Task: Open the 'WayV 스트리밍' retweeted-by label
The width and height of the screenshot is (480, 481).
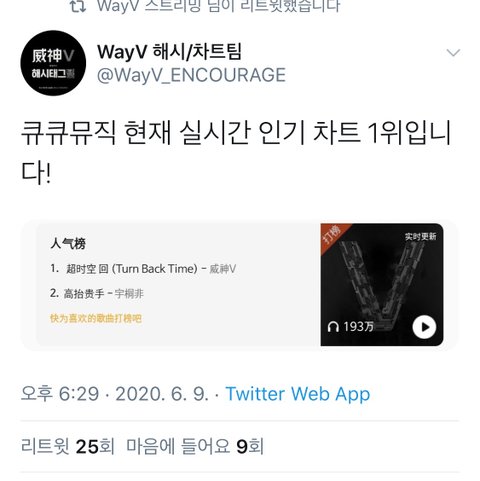Action: click(x=218, y=6)
